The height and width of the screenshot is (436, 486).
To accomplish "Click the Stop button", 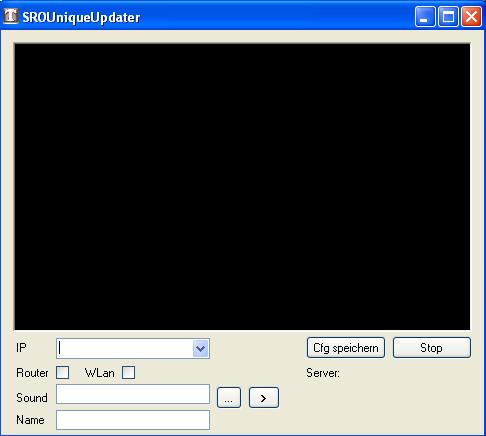I will (x=432, y=348).
